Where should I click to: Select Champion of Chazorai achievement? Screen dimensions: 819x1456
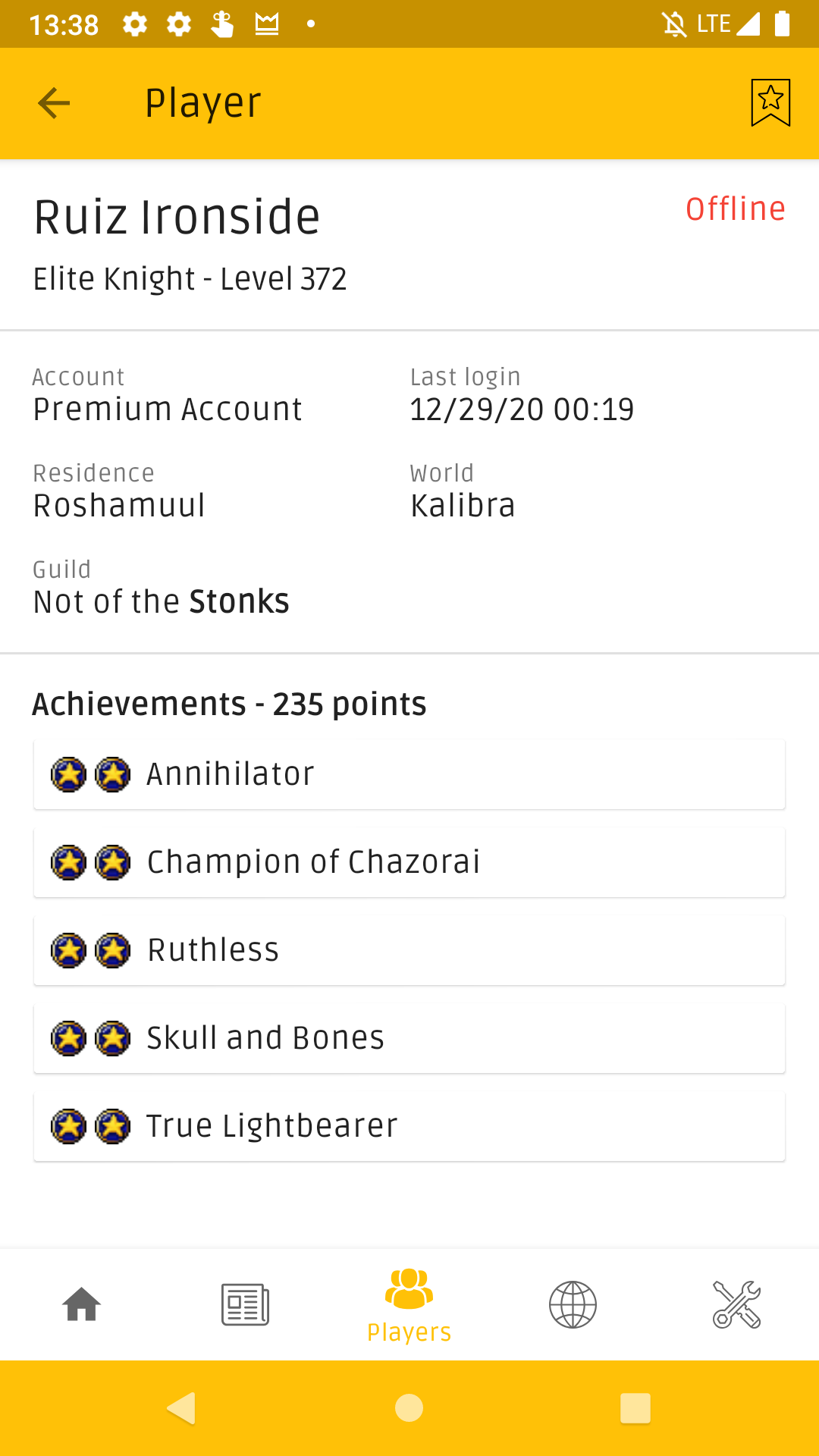pyautogui.click(x=409, y=862)
